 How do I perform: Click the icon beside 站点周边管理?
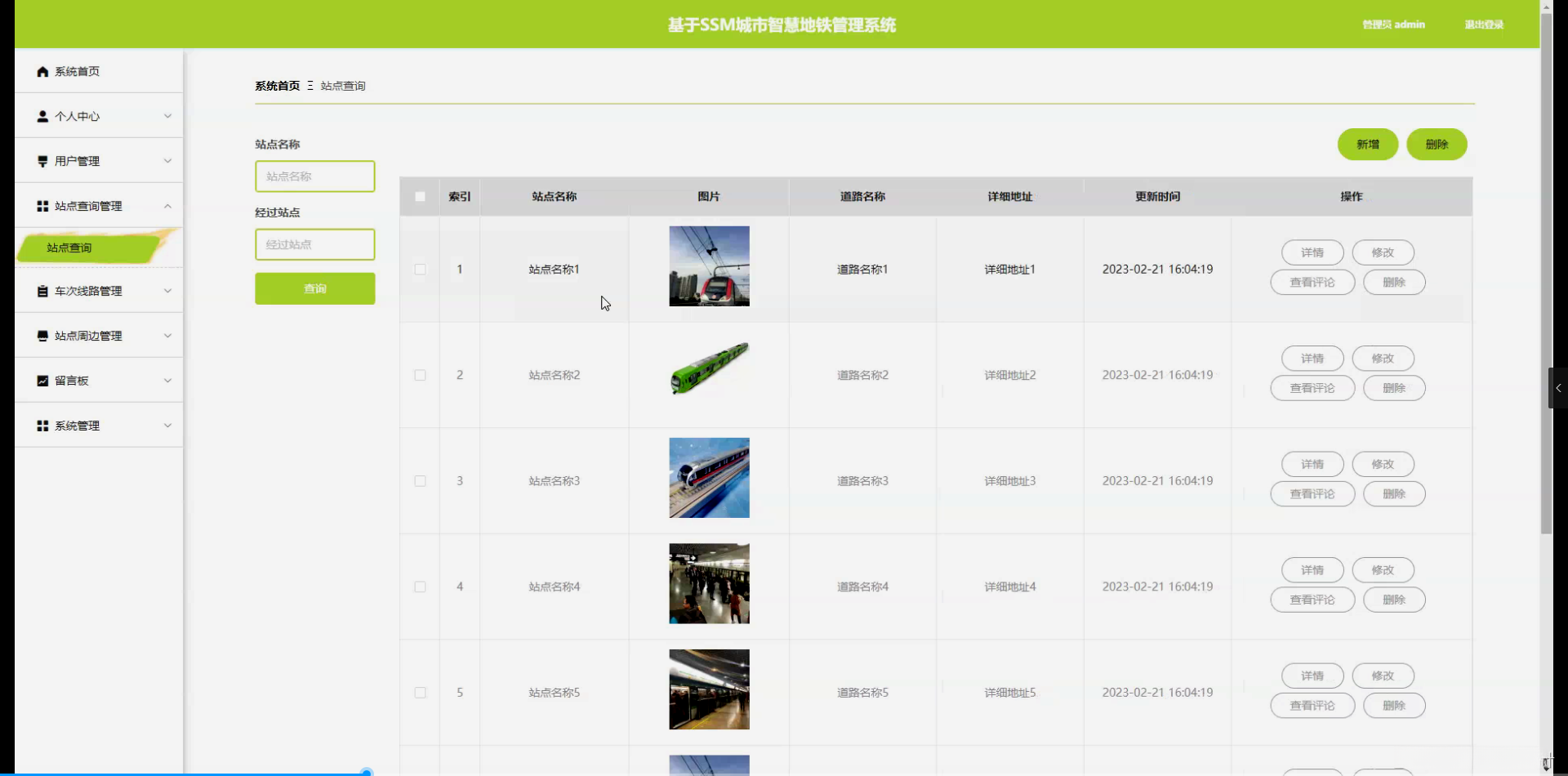click(x=42, y=337)
